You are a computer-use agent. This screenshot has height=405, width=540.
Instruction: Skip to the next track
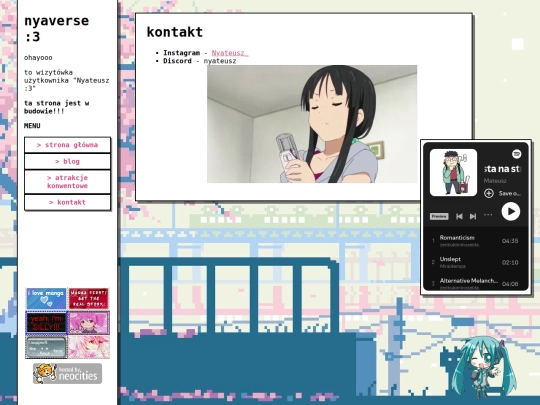[x=473, y=216]
